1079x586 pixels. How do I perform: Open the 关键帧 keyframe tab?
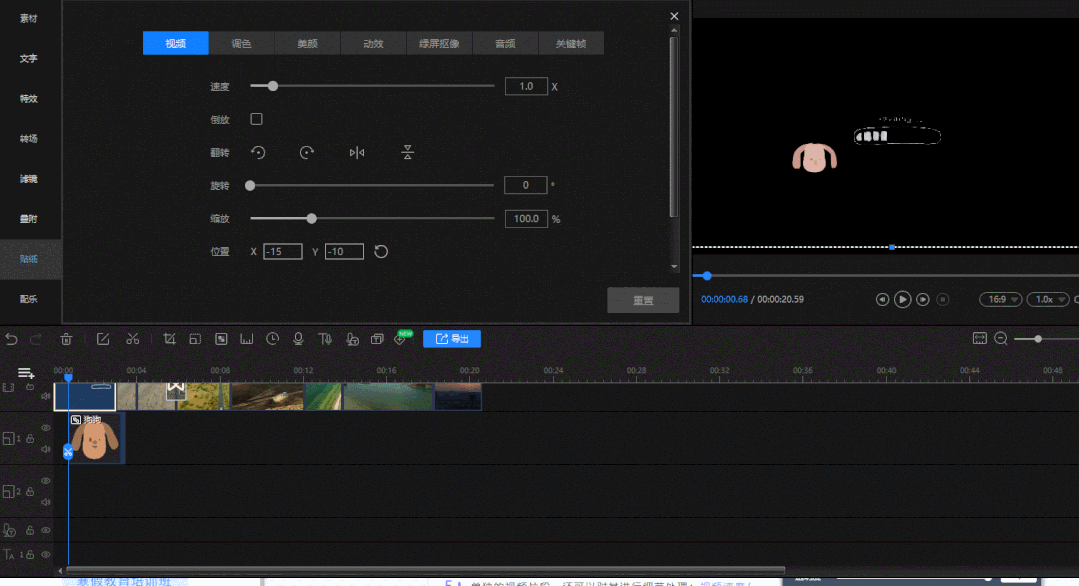571,43
